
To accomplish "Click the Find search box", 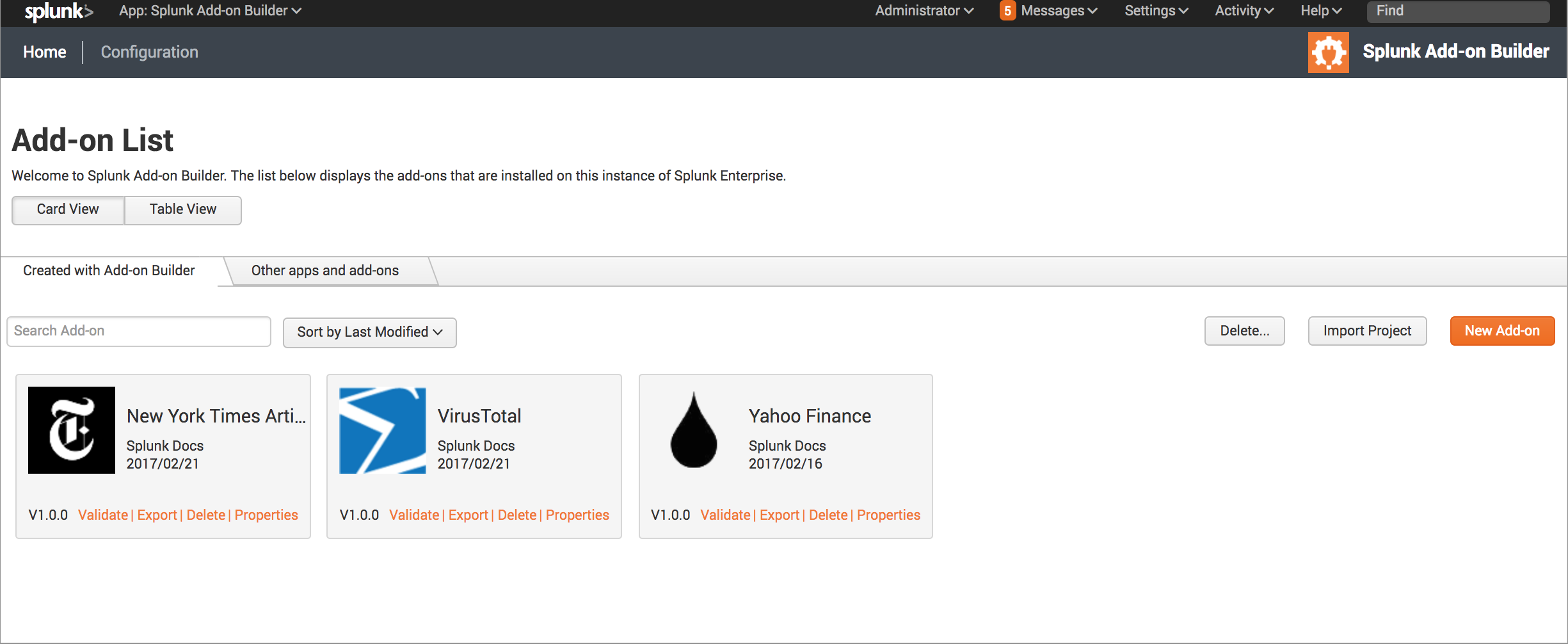I will 1458,11.
